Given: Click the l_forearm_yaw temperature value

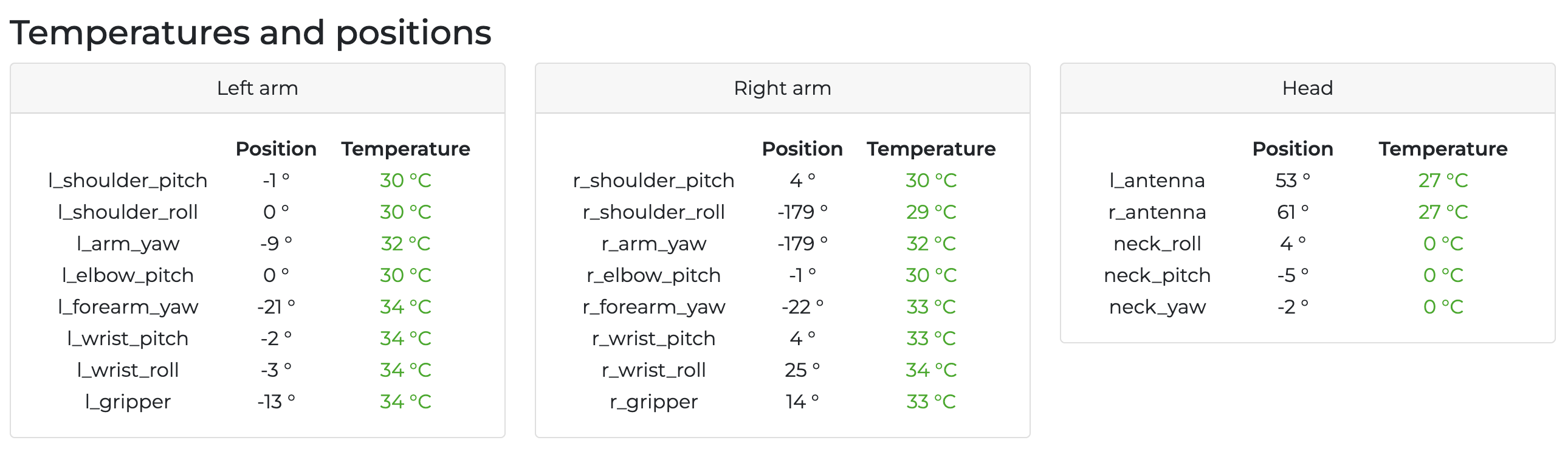Looking at the screenshot, I should [x=405, y=307].
